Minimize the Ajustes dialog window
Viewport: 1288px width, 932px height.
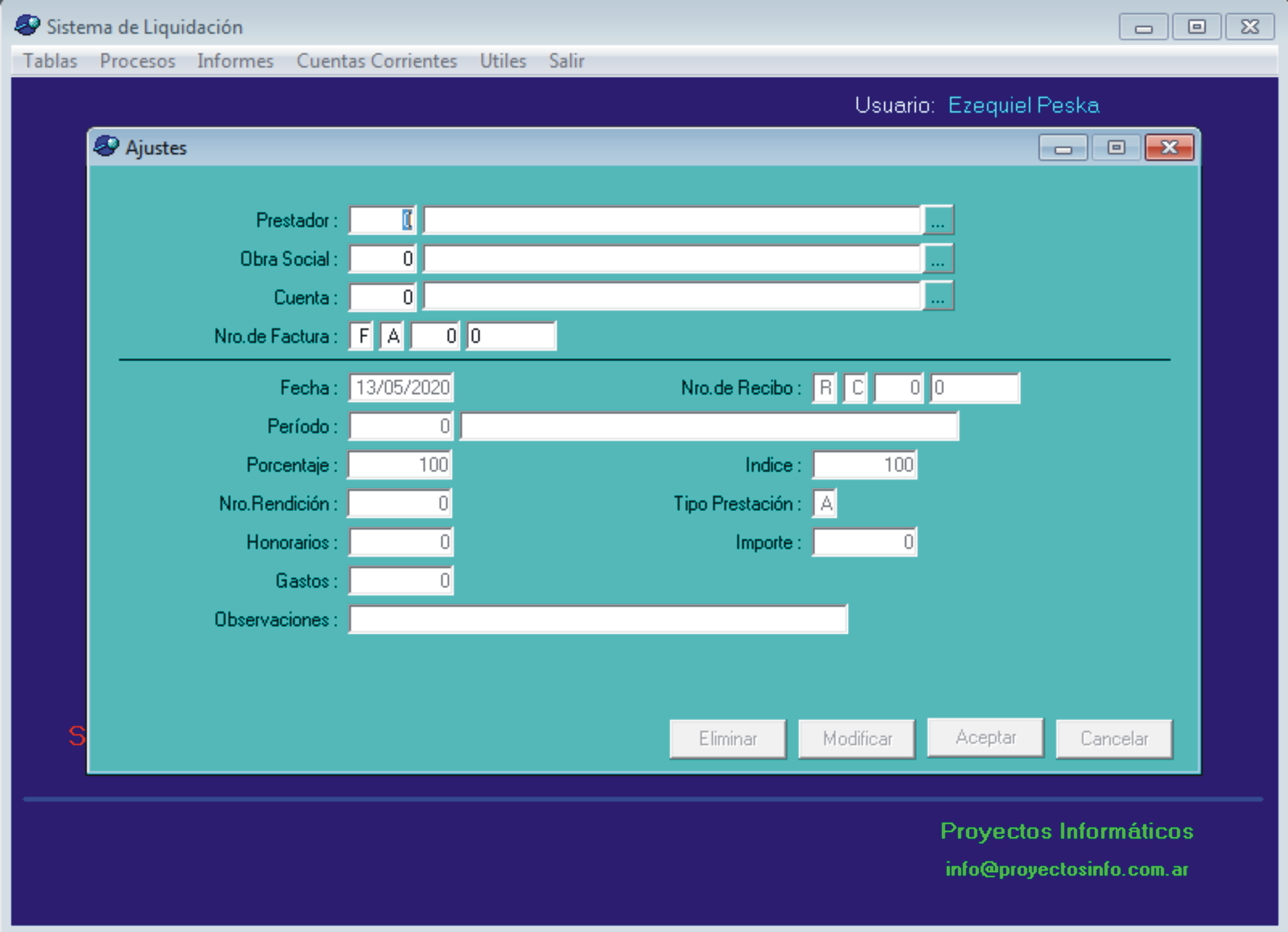[x=1063, y=148]
